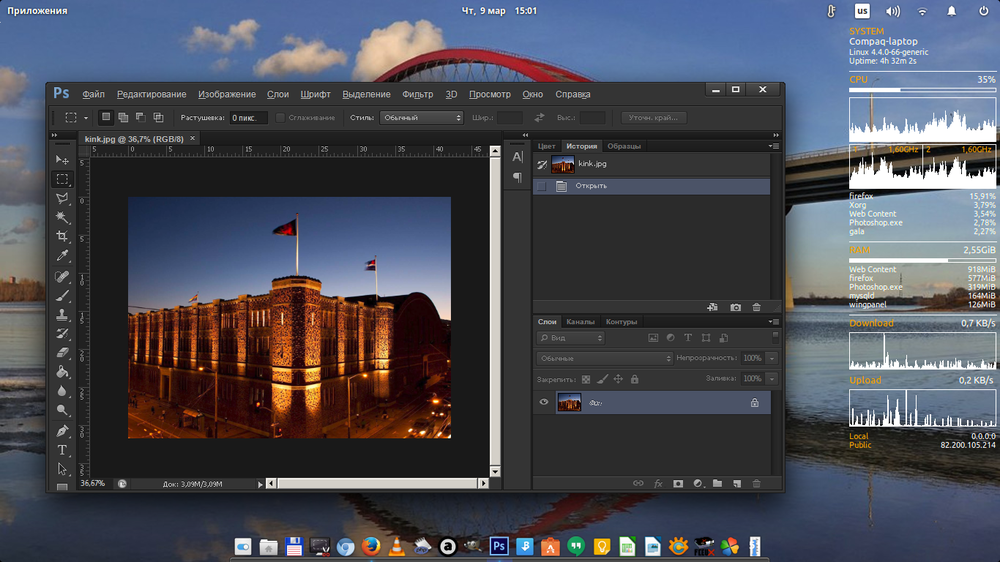
Task: Open the Фильтр menu
Action: (418, 94)
